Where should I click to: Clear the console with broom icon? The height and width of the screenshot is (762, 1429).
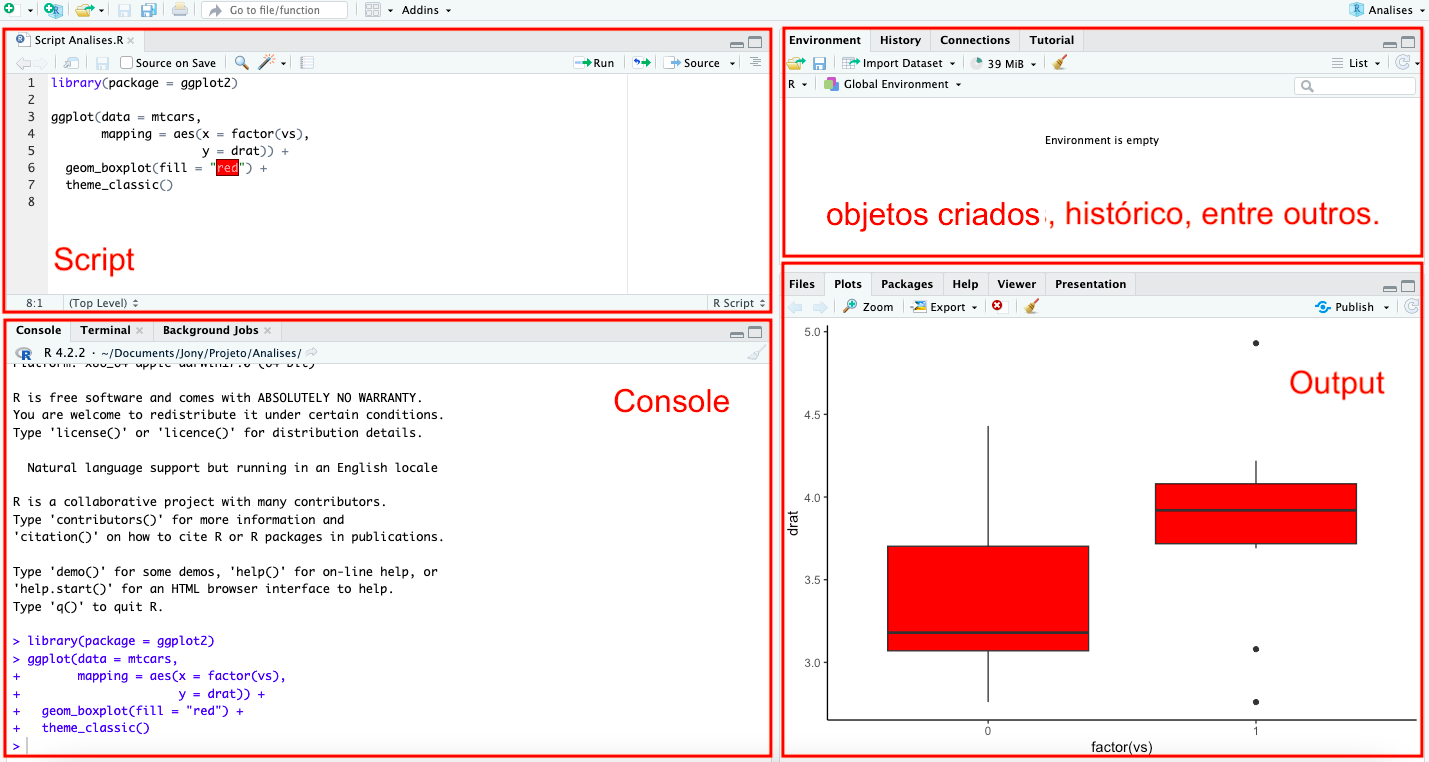click(757, 353)
